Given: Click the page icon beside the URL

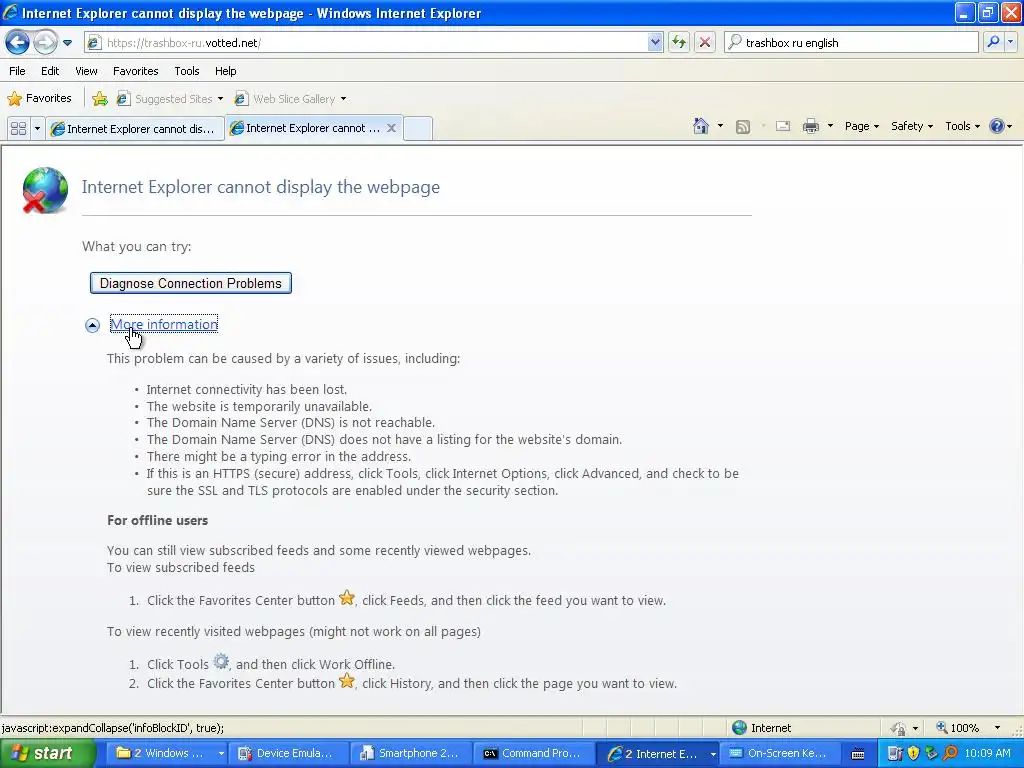Looking at the screenshot, I should (95, 43).
